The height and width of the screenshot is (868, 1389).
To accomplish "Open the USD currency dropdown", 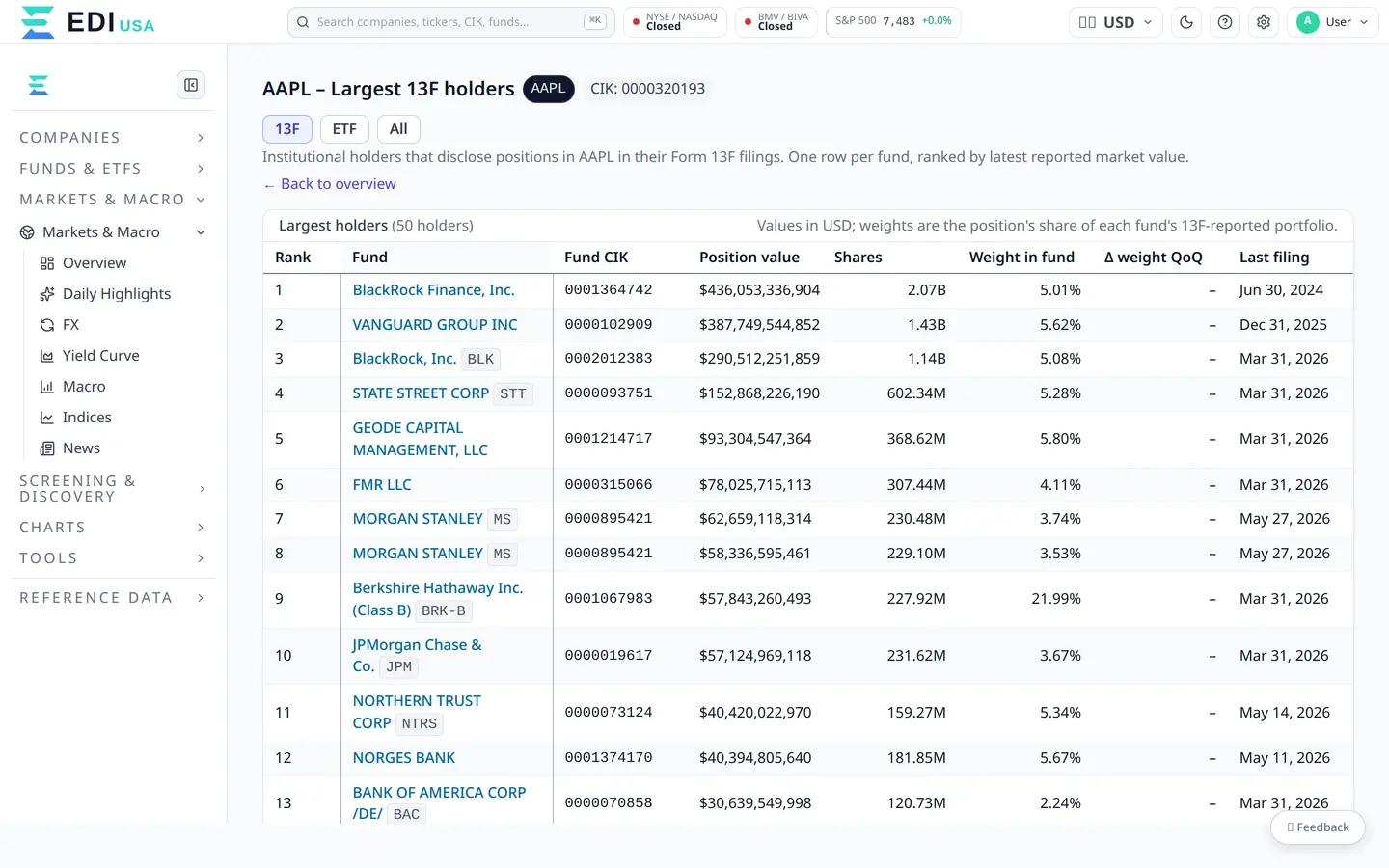I will pyautogui.click(x=1115, y=22).
